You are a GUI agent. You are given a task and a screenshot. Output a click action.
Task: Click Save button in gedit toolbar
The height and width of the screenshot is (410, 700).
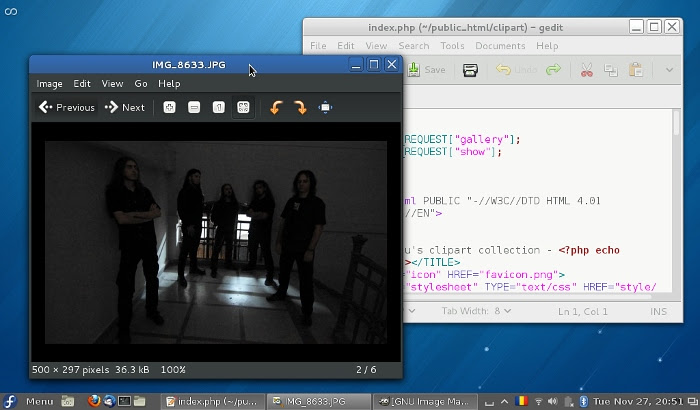tap(426, 70)
